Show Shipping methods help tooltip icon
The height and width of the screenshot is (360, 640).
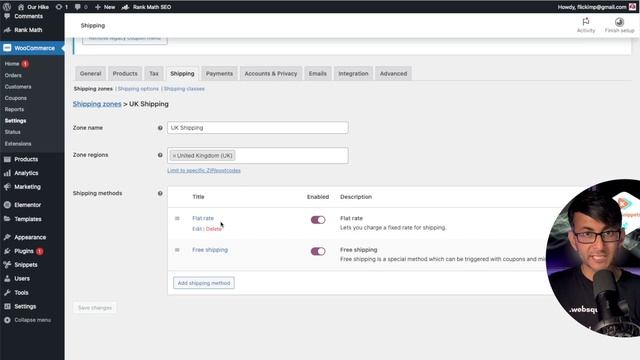click(160, 193)
